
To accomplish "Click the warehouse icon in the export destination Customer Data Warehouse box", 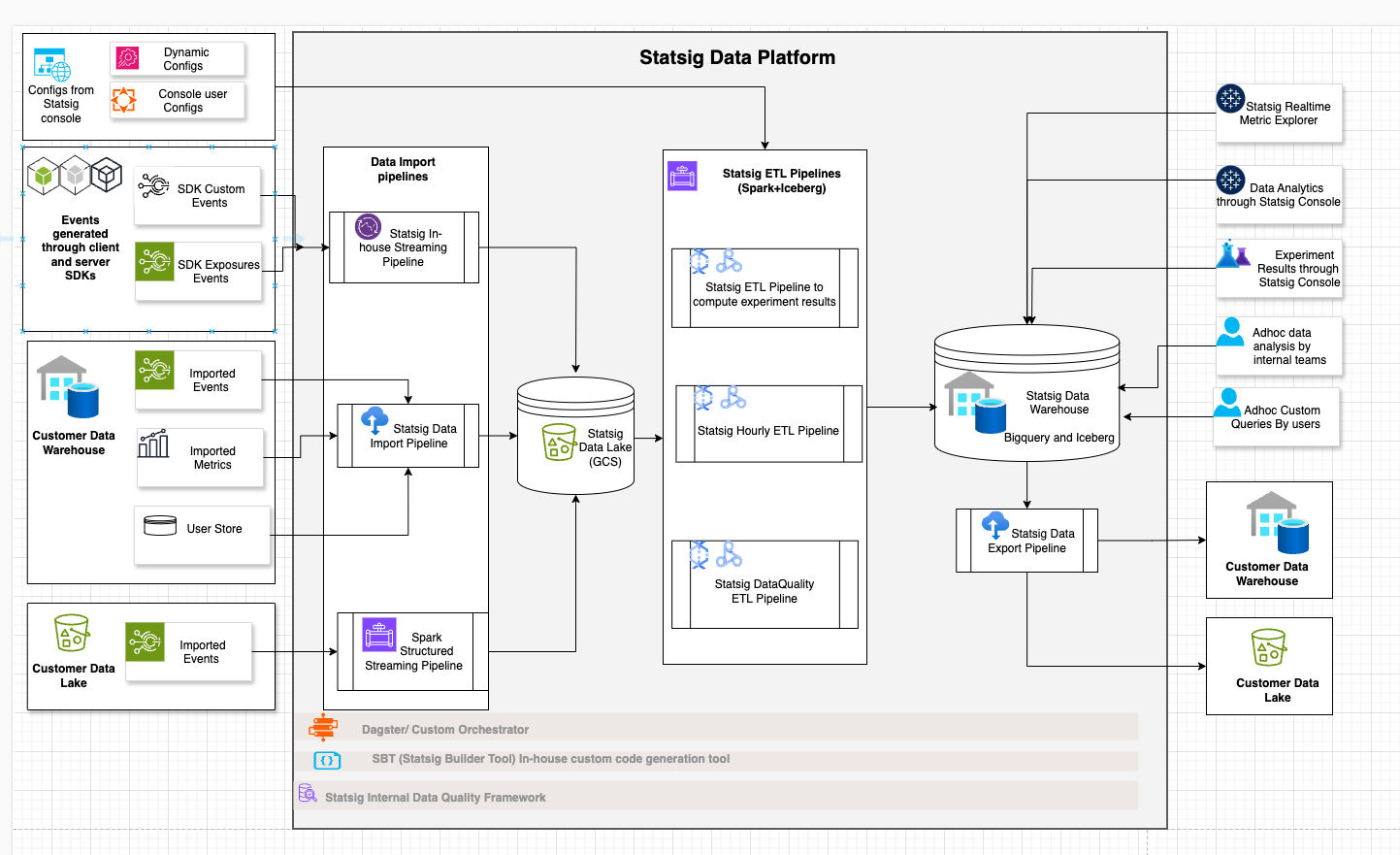I will pos(1278,522).
